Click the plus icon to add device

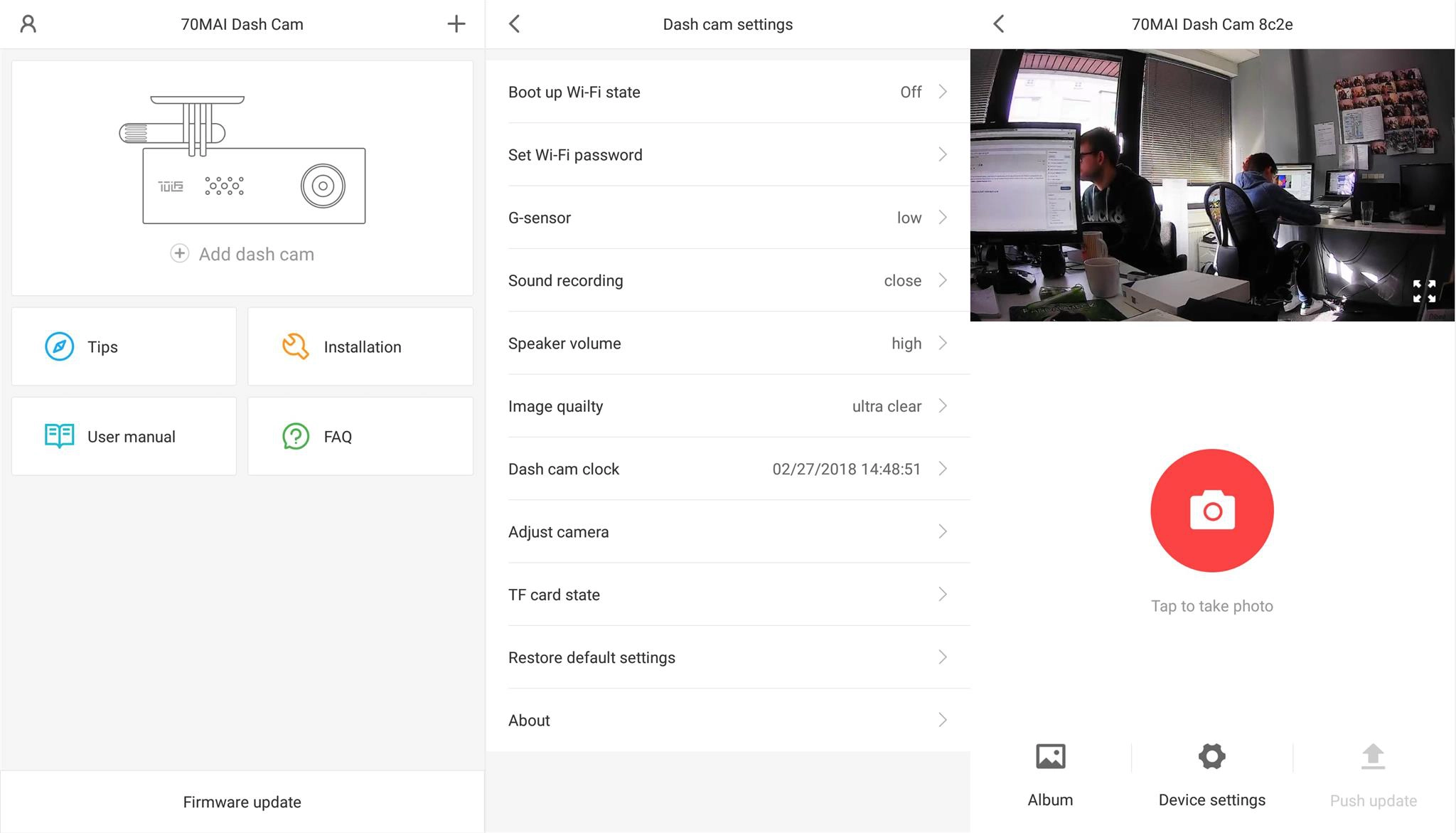point(456,24)
